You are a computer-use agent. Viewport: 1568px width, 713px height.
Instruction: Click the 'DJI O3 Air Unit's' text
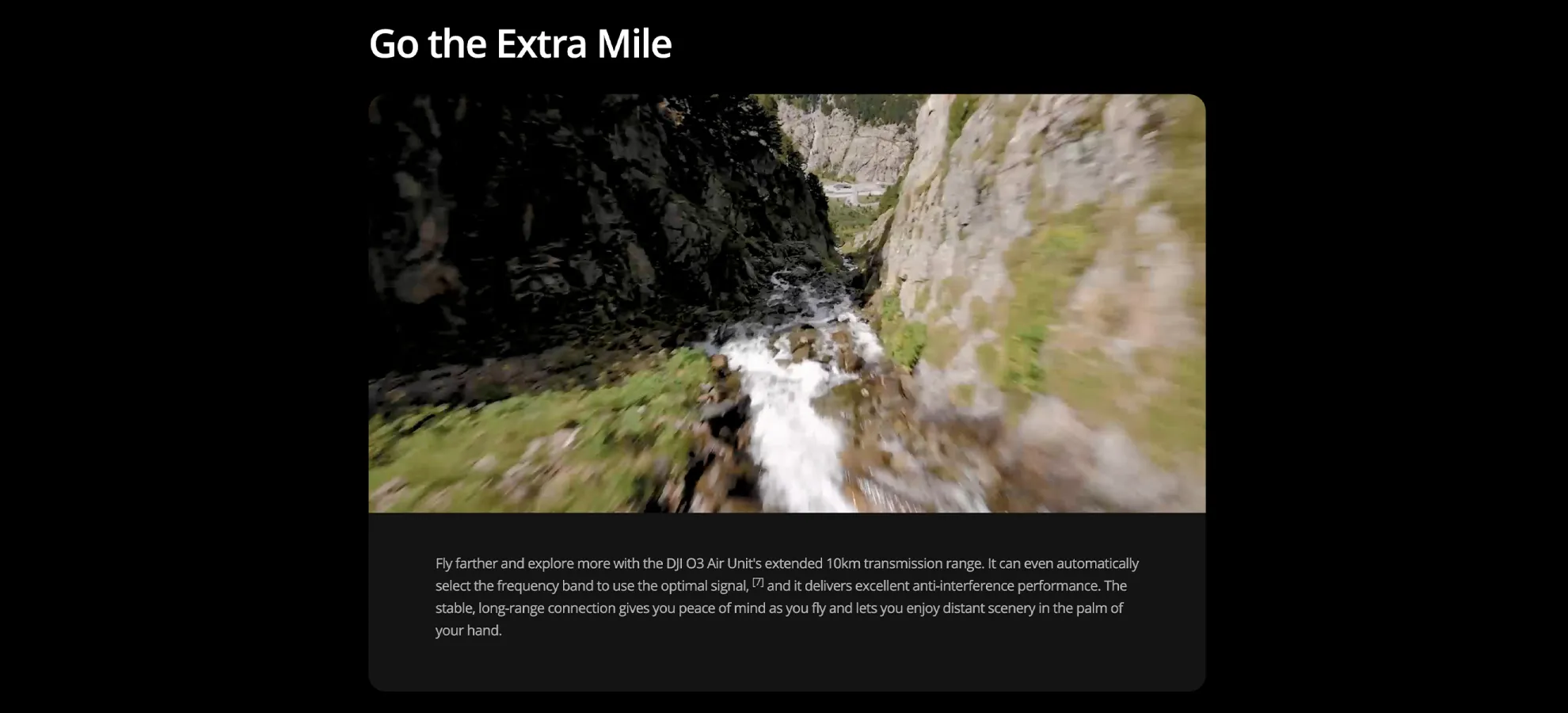point(714,563)
